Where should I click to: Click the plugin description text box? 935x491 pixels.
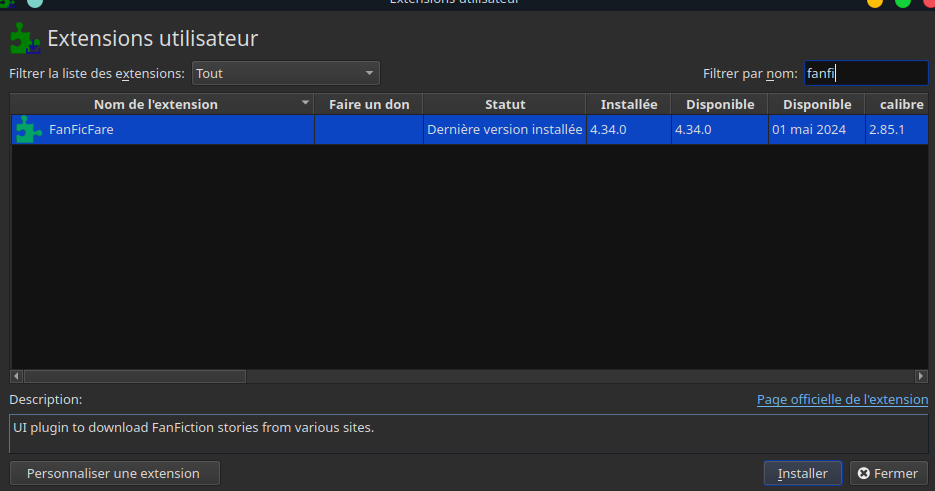(469, 434)
